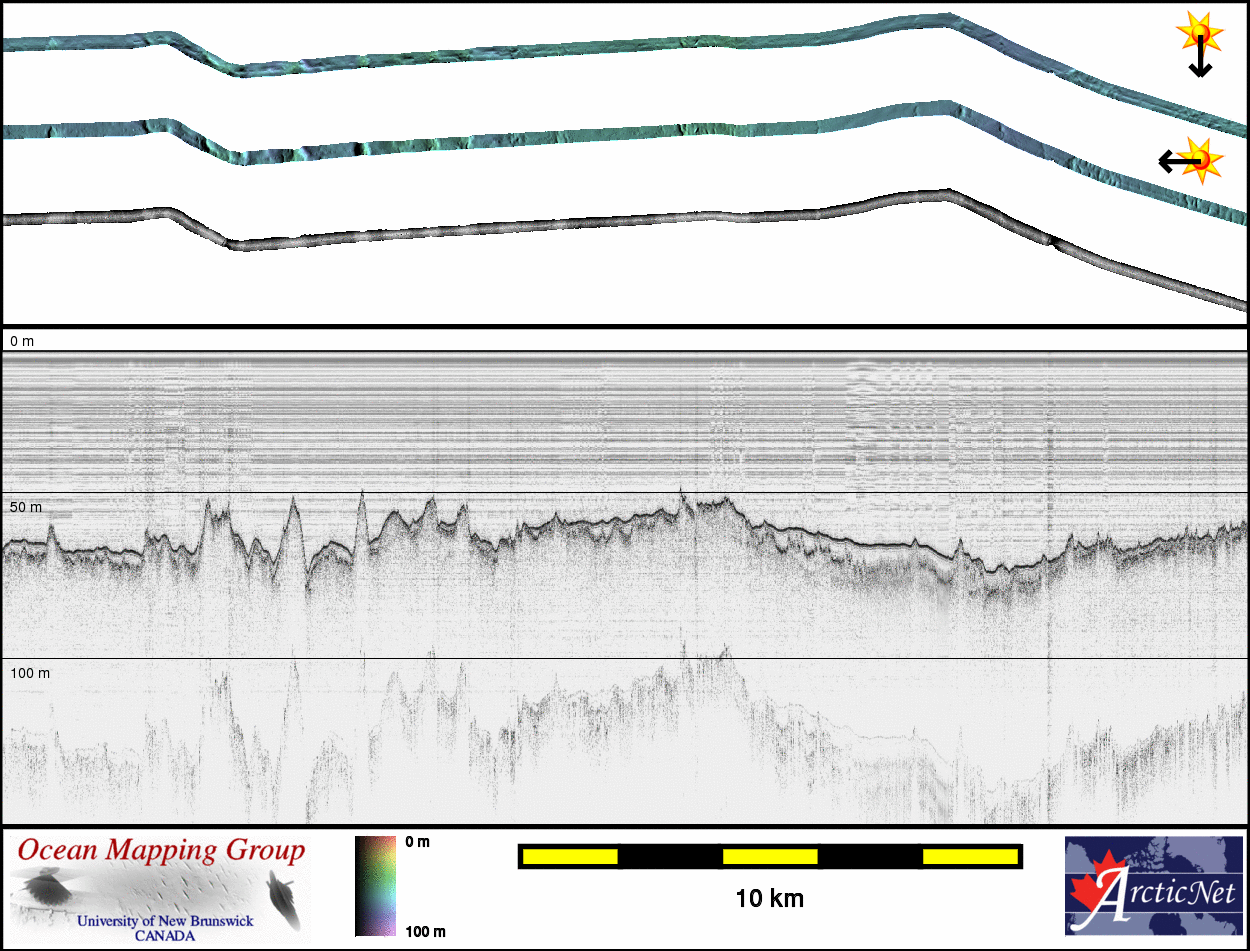Click the 0 m depth label above profile
Viewport: 1250px width, 951px height.
pyautogui.click(x=22, y=341)
